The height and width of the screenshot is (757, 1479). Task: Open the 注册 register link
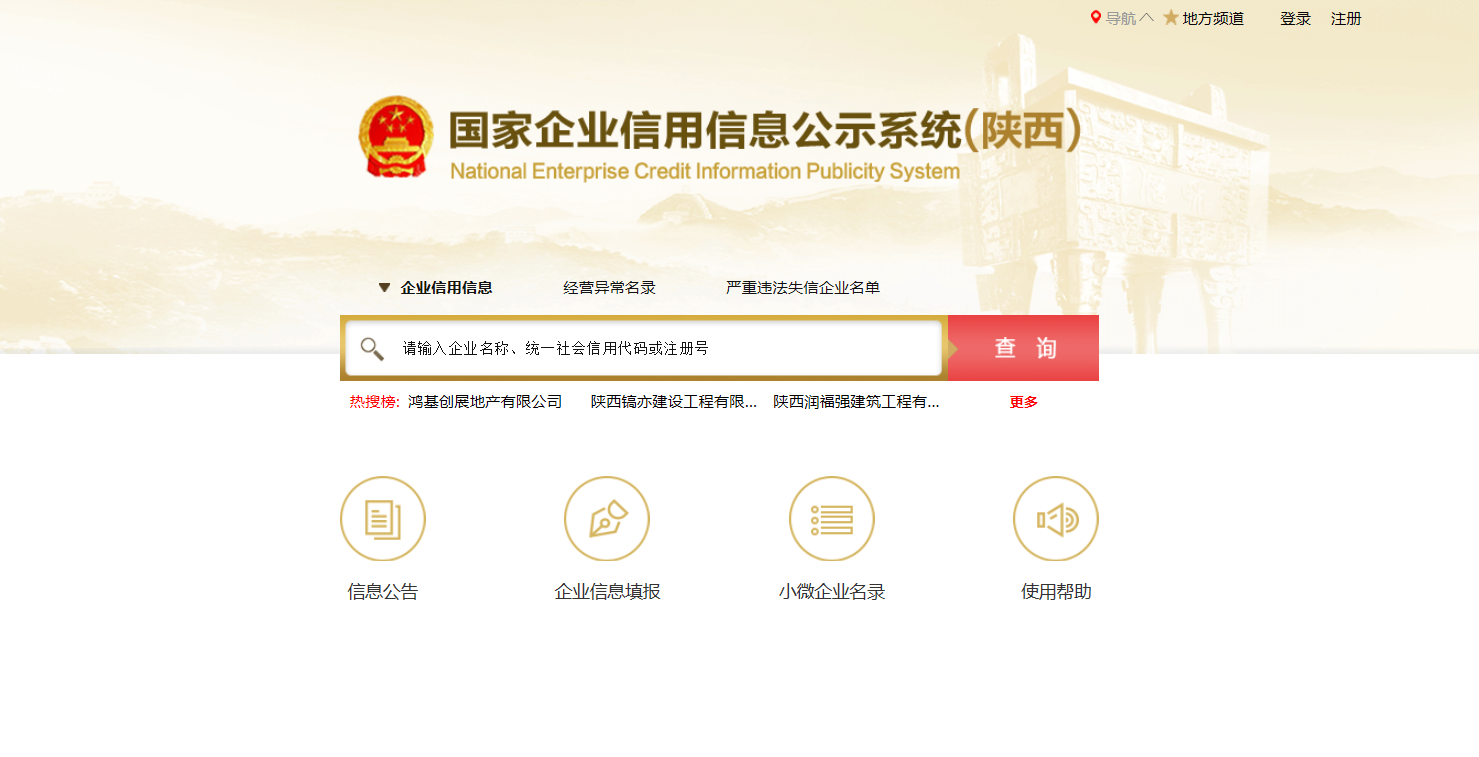pyautogui.click(x=1346, y=18)
